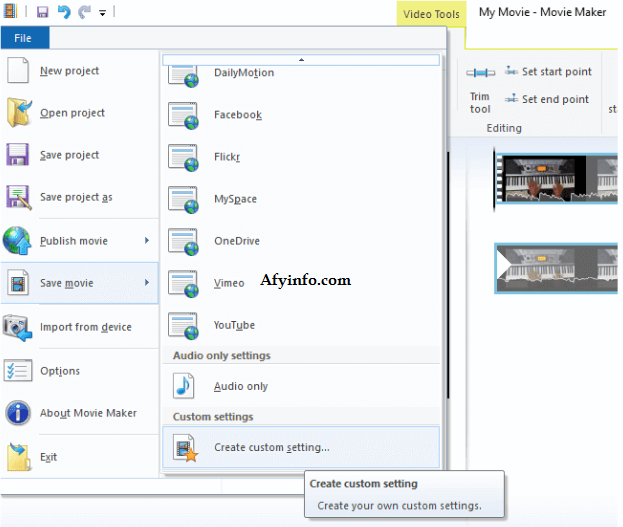
Task: Click the Save movie filmstrip icon
Action: pyautogui.click(x=18, y=282)
